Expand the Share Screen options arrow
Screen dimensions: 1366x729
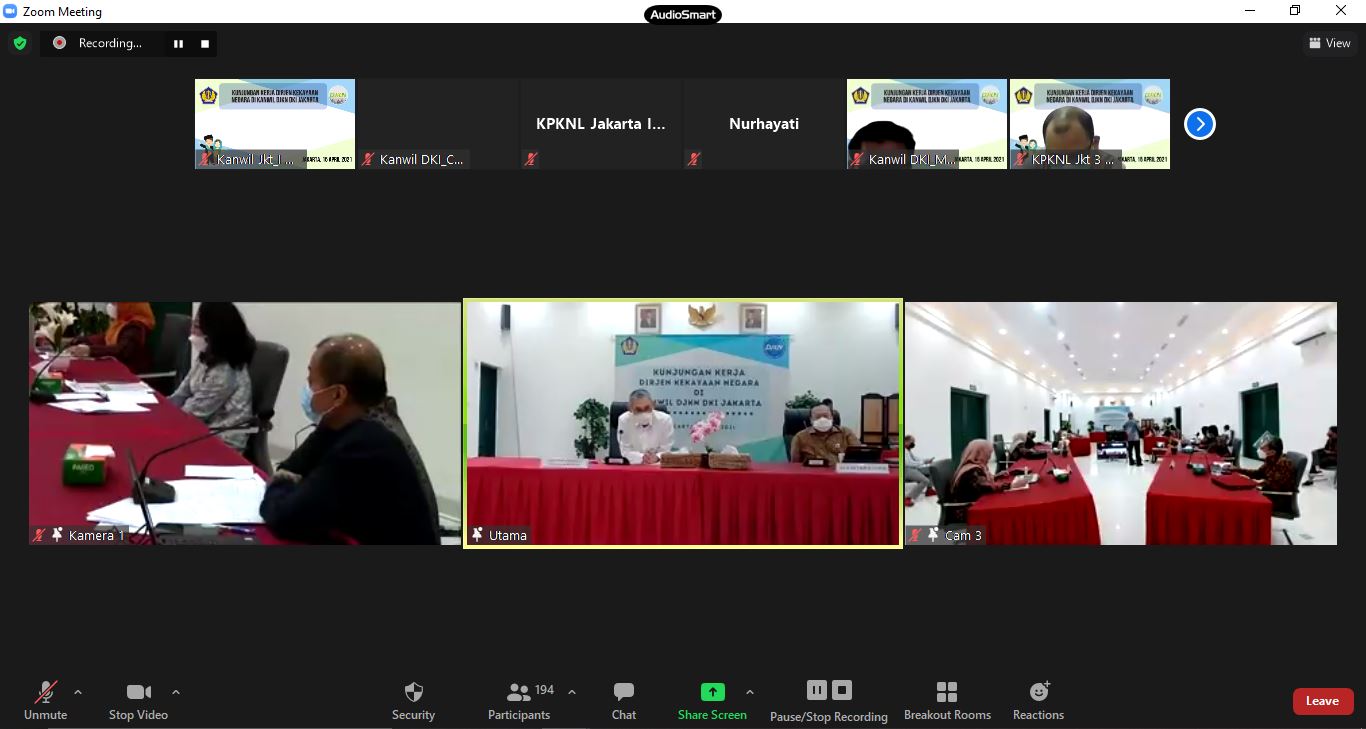click(750, 692)
